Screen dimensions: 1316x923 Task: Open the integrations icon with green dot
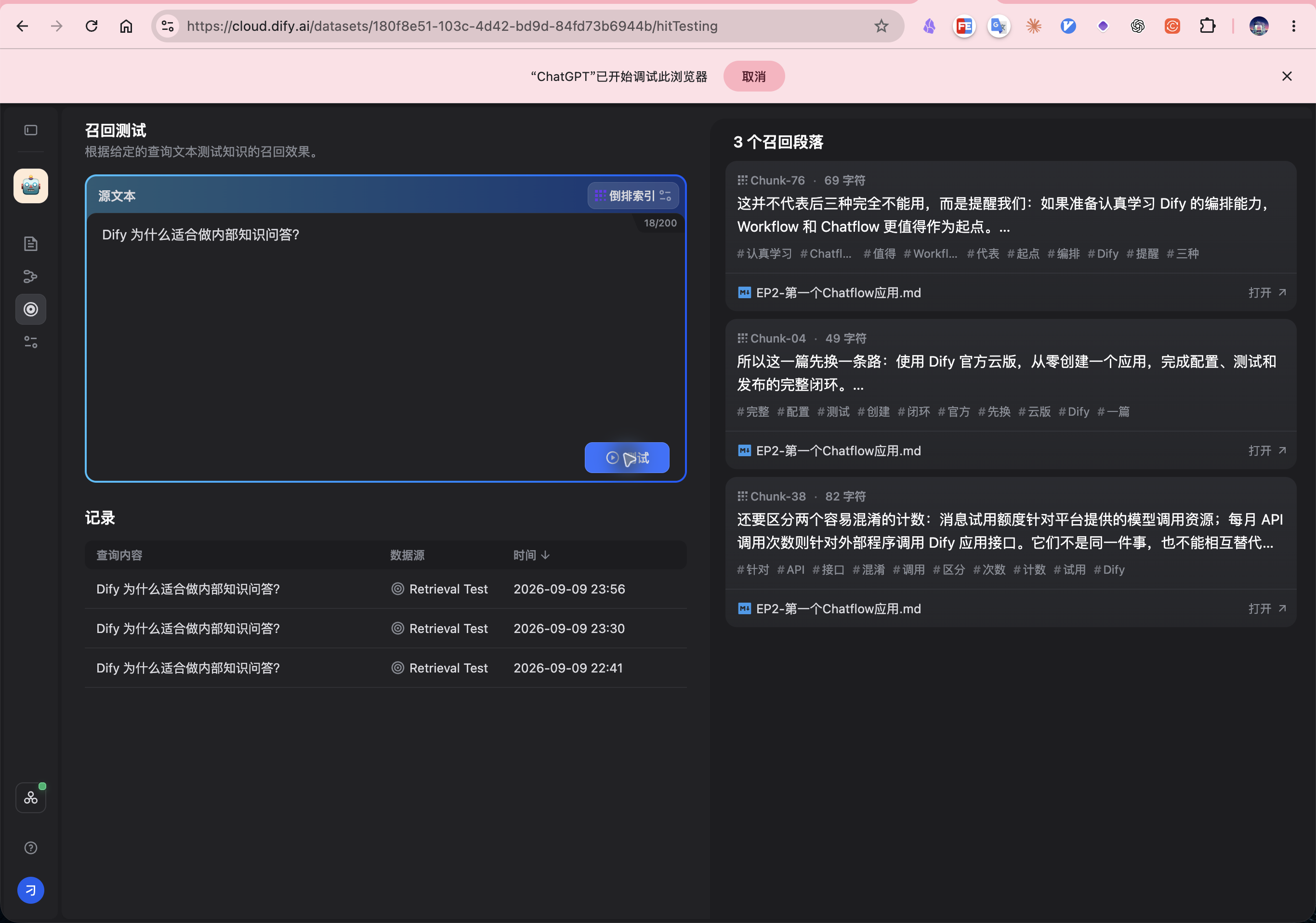tap(31, 797)
